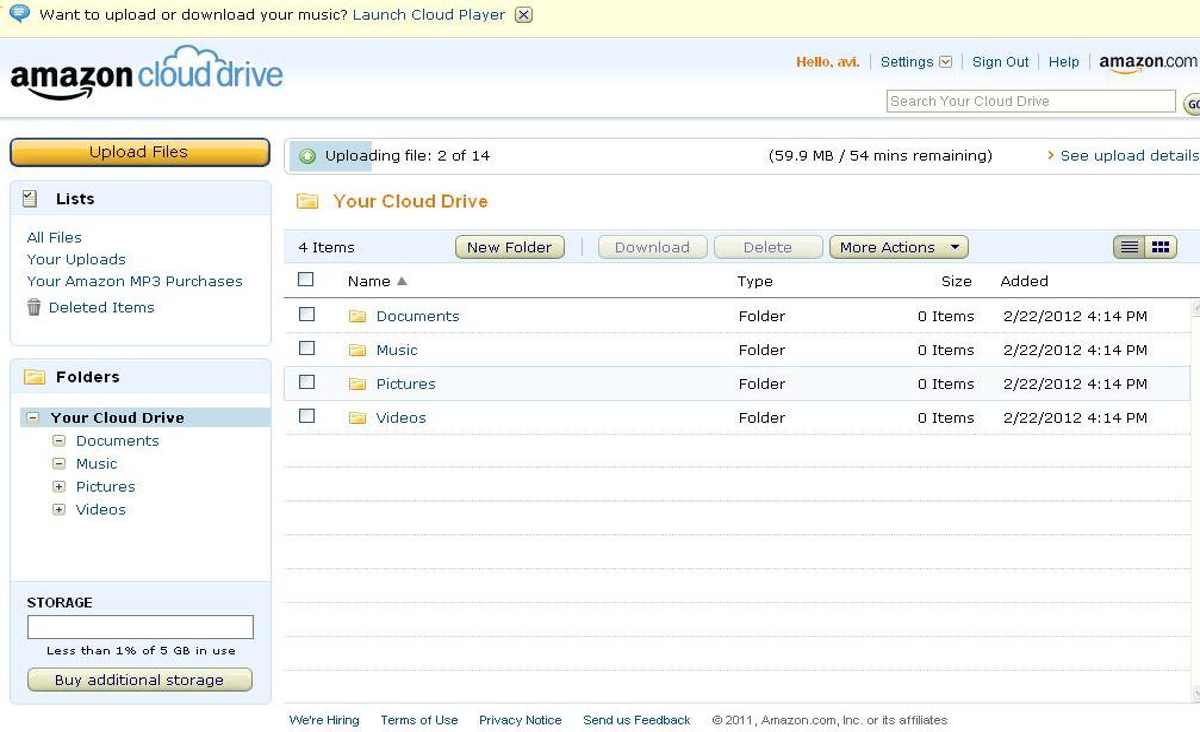Click the Documents folder icon in file list
The height and width of the screenshot is (732, 1200).
coord(358,316)
